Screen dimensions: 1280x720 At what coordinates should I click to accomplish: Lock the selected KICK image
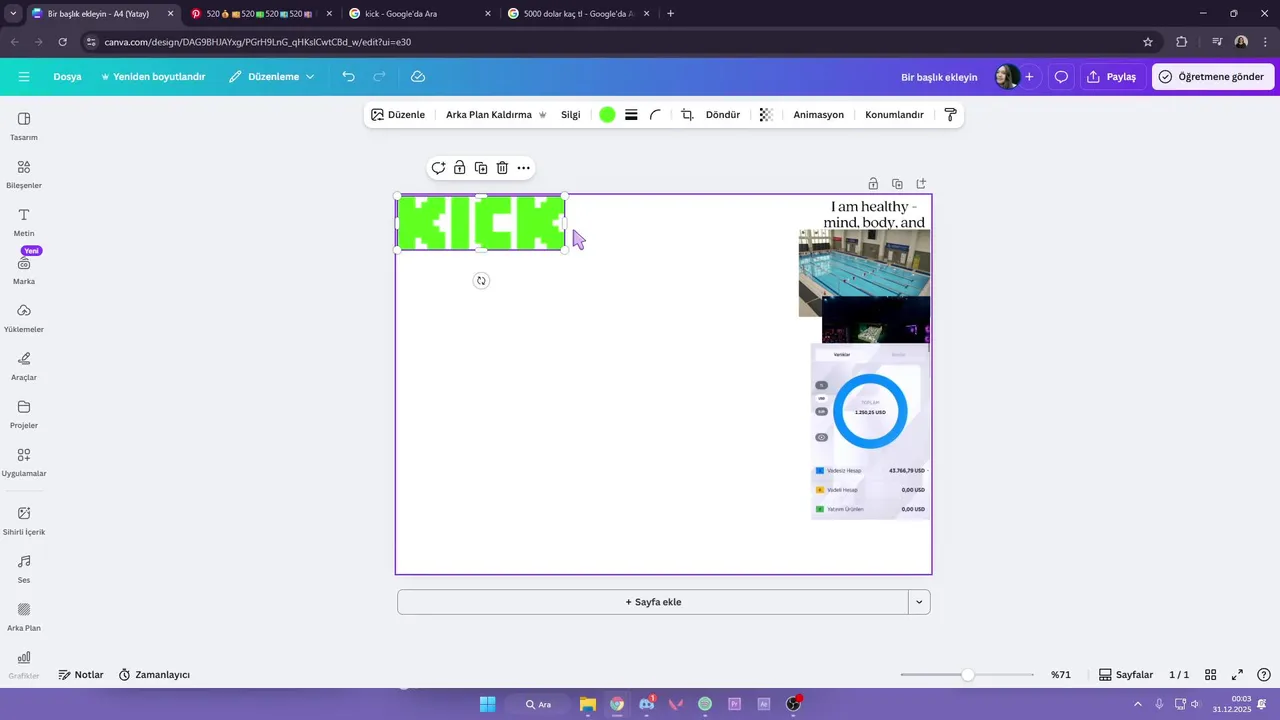459,168
